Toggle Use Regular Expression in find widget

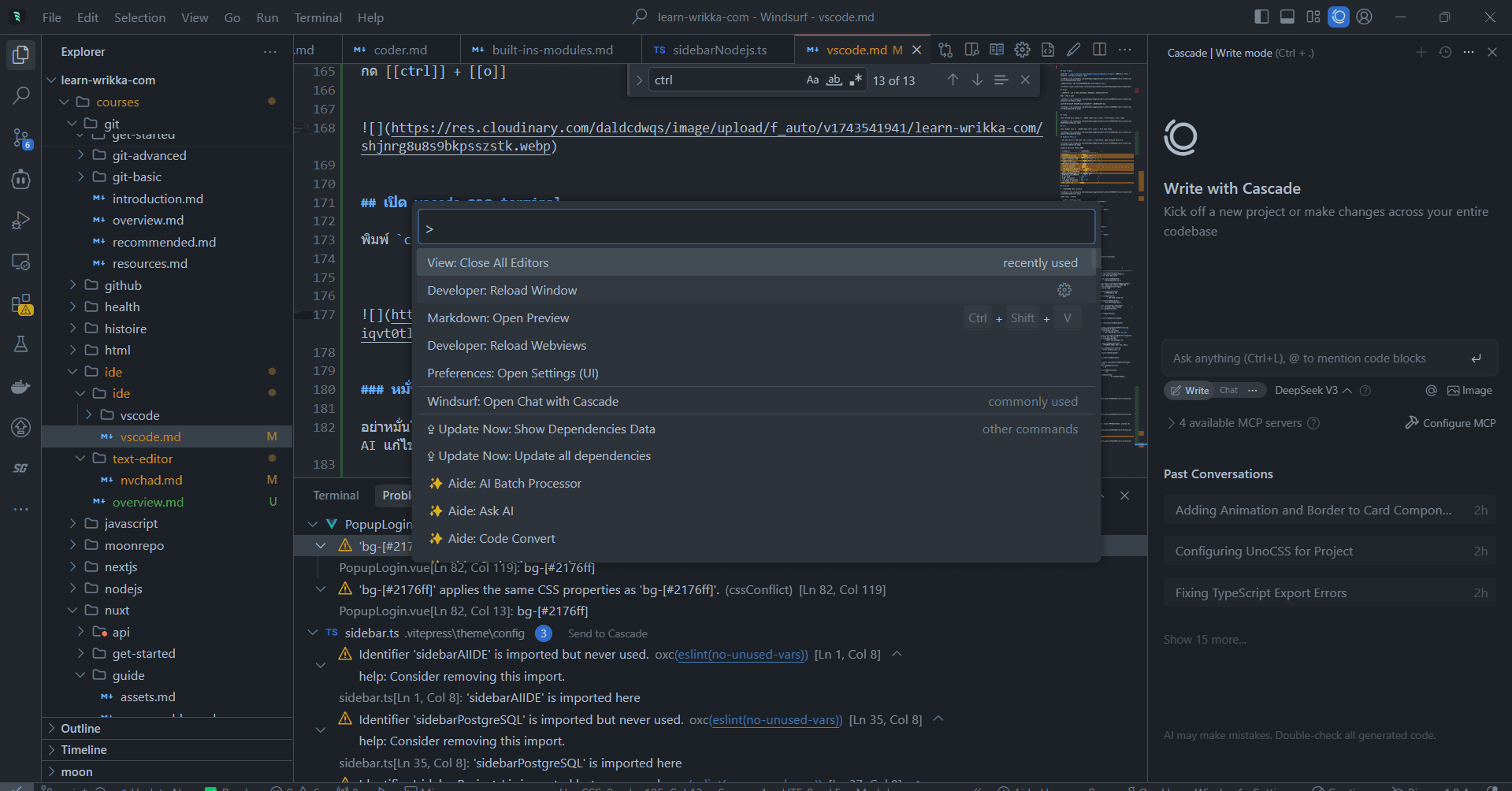point(856,80)
